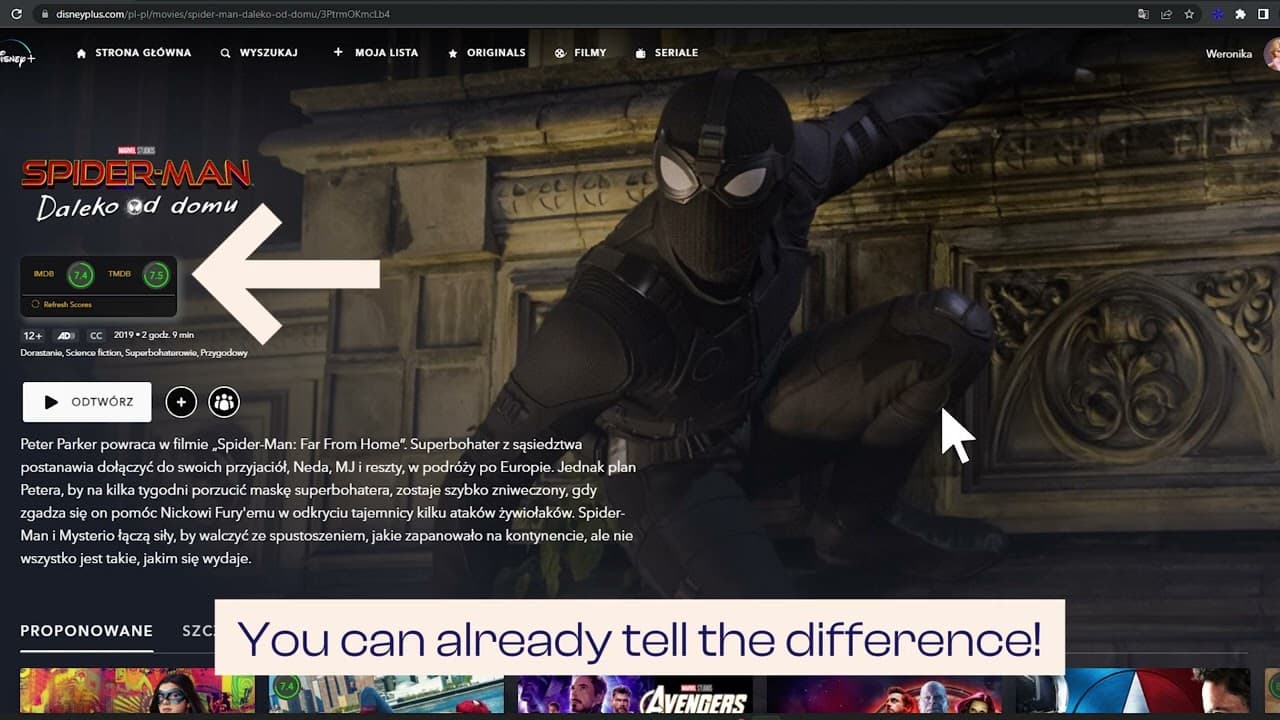
Task: Open Wyszukaj search page
Action: (259, 53)
